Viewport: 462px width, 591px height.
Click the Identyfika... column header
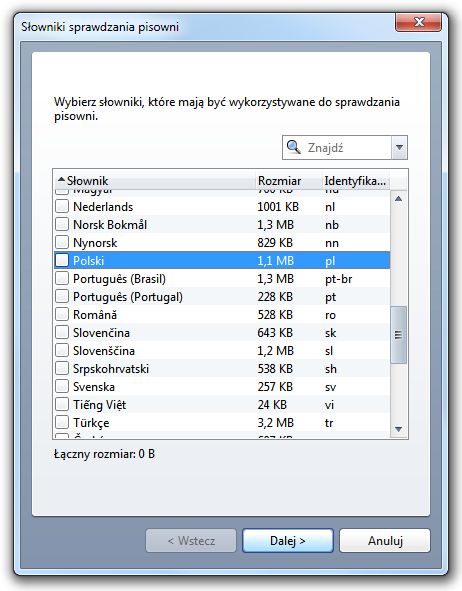click(x=356, y=181)
